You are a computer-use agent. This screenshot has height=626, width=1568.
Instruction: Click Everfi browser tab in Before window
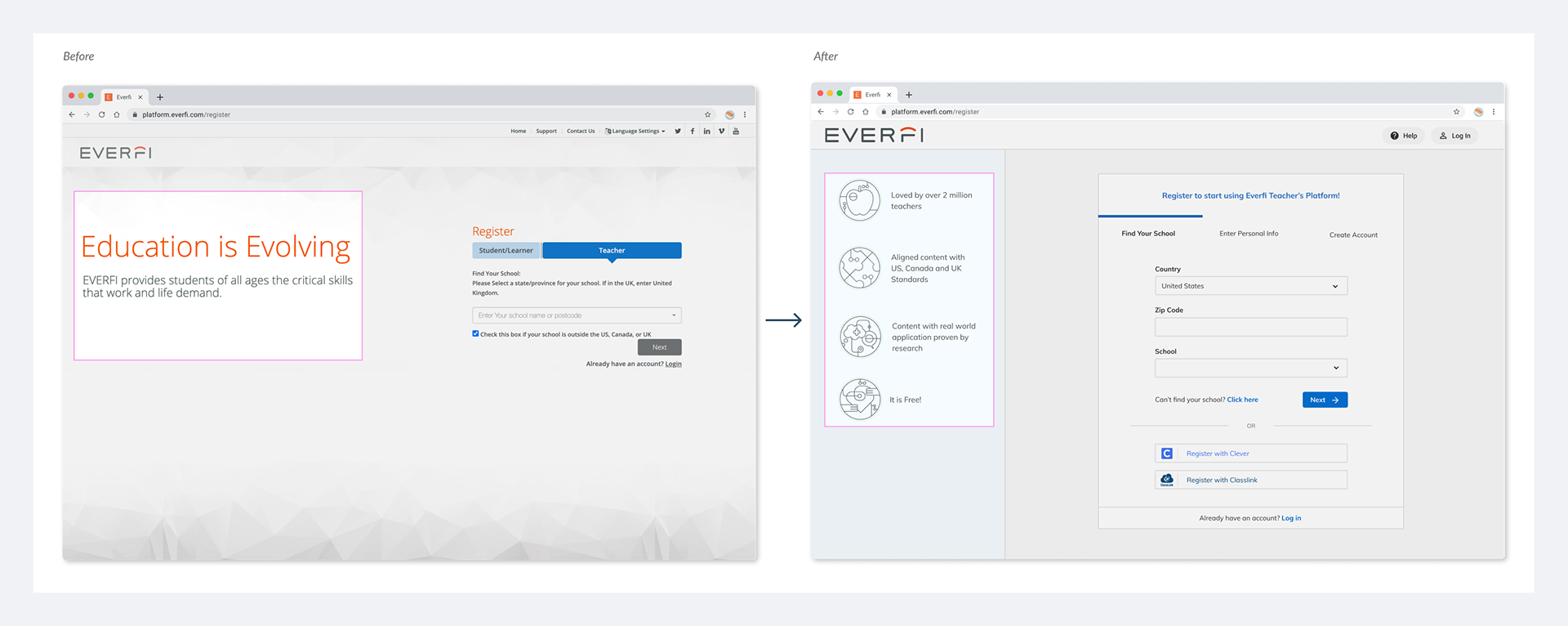(x=124, y=97)
